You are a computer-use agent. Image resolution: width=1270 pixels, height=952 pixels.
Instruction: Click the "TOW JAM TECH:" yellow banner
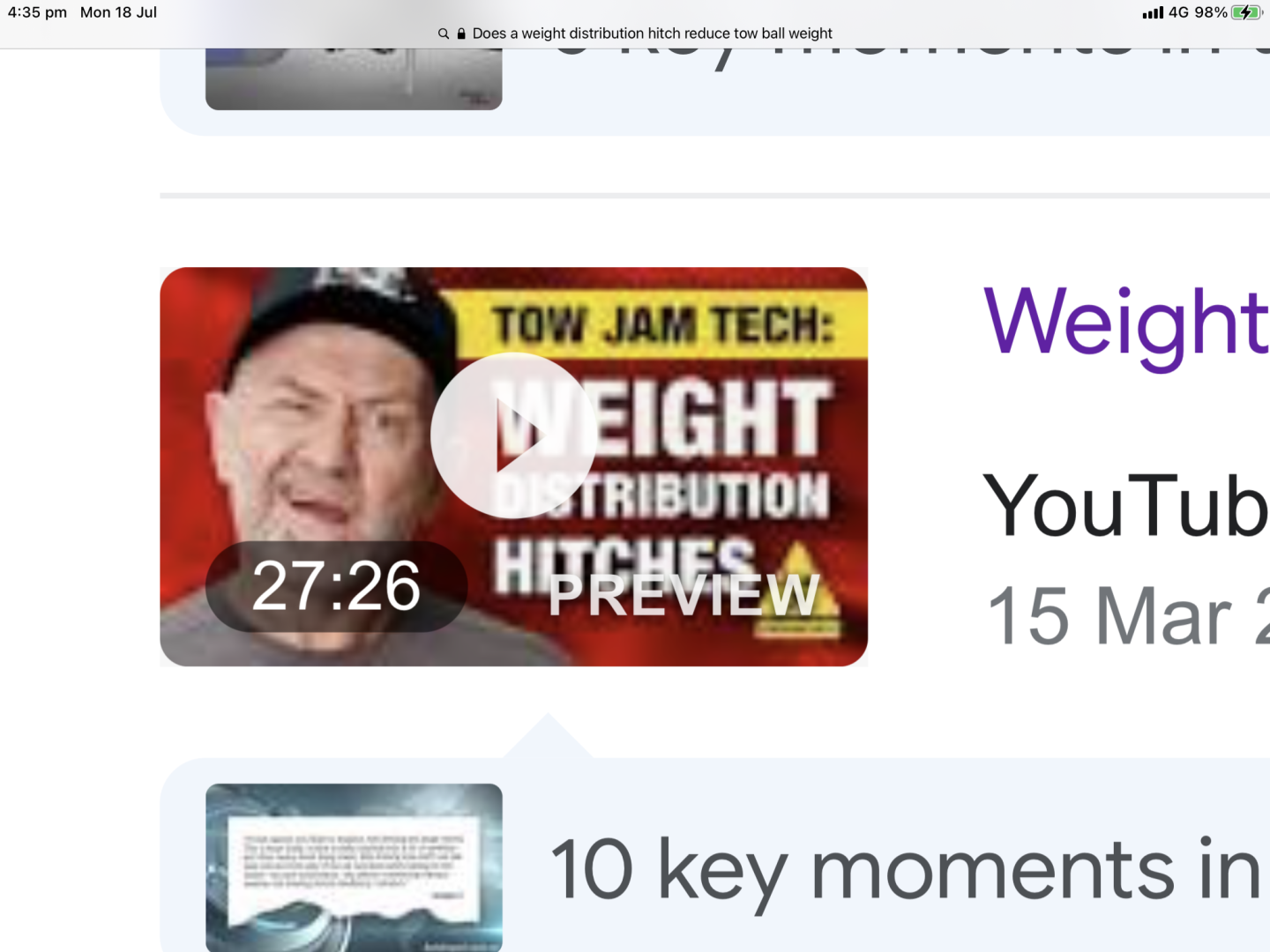(x=661, y=324)
